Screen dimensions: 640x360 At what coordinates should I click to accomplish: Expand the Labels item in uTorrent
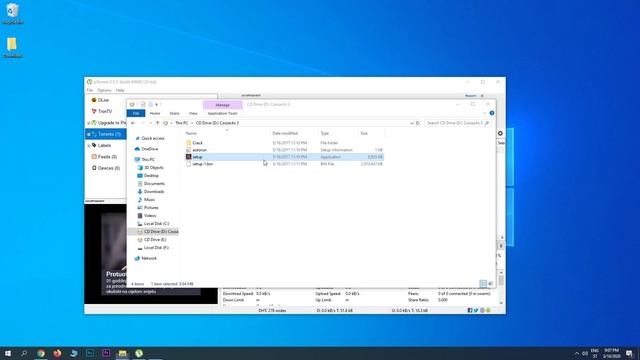89,145
